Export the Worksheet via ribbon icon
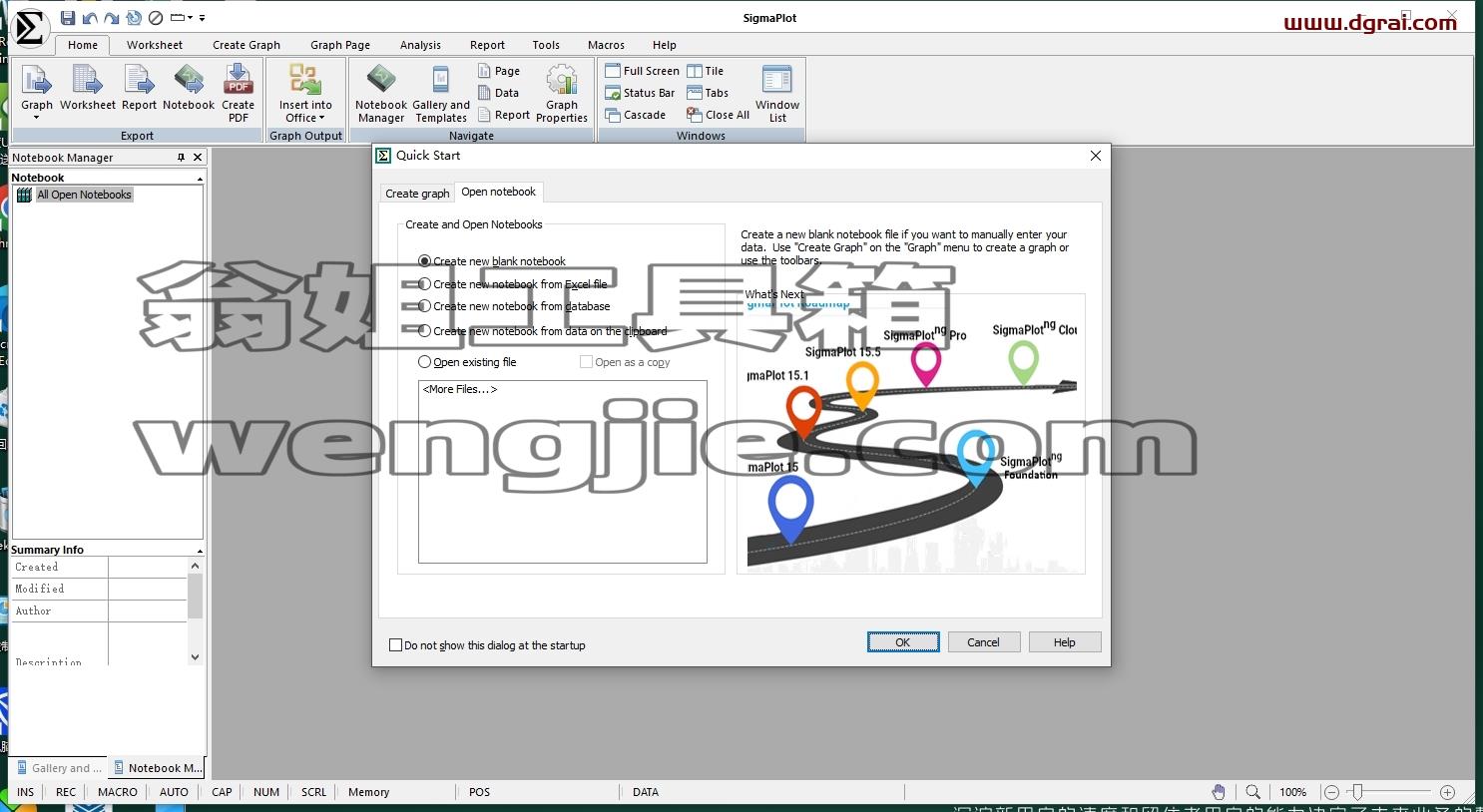Screen dimensions: 1483x812 coord(88,88)
